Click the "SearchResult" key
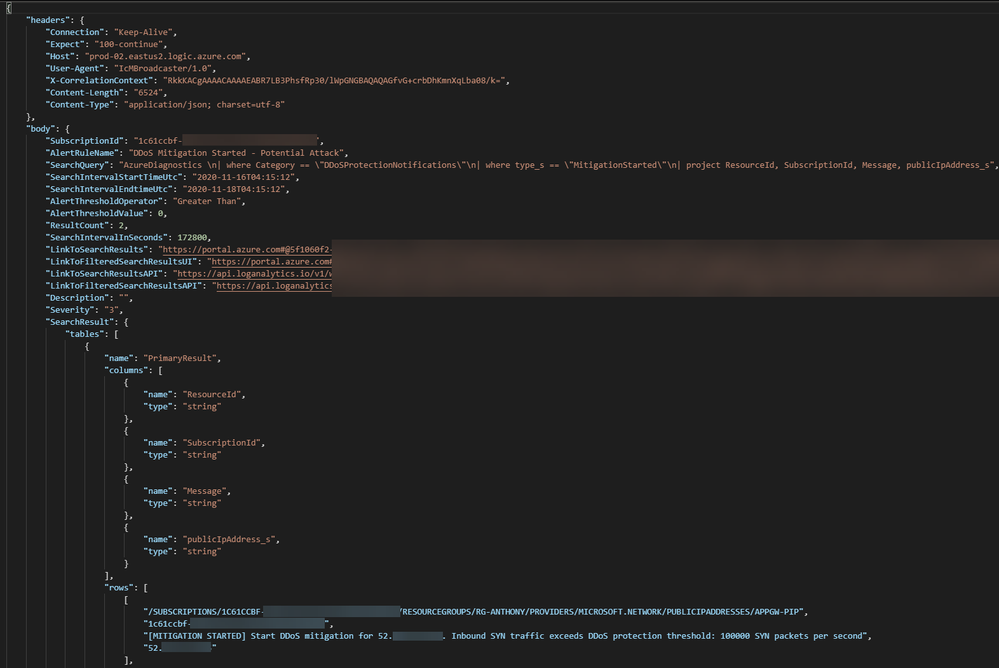The width and height of the screenshot is (999, 668). click(x=80, y=322)
